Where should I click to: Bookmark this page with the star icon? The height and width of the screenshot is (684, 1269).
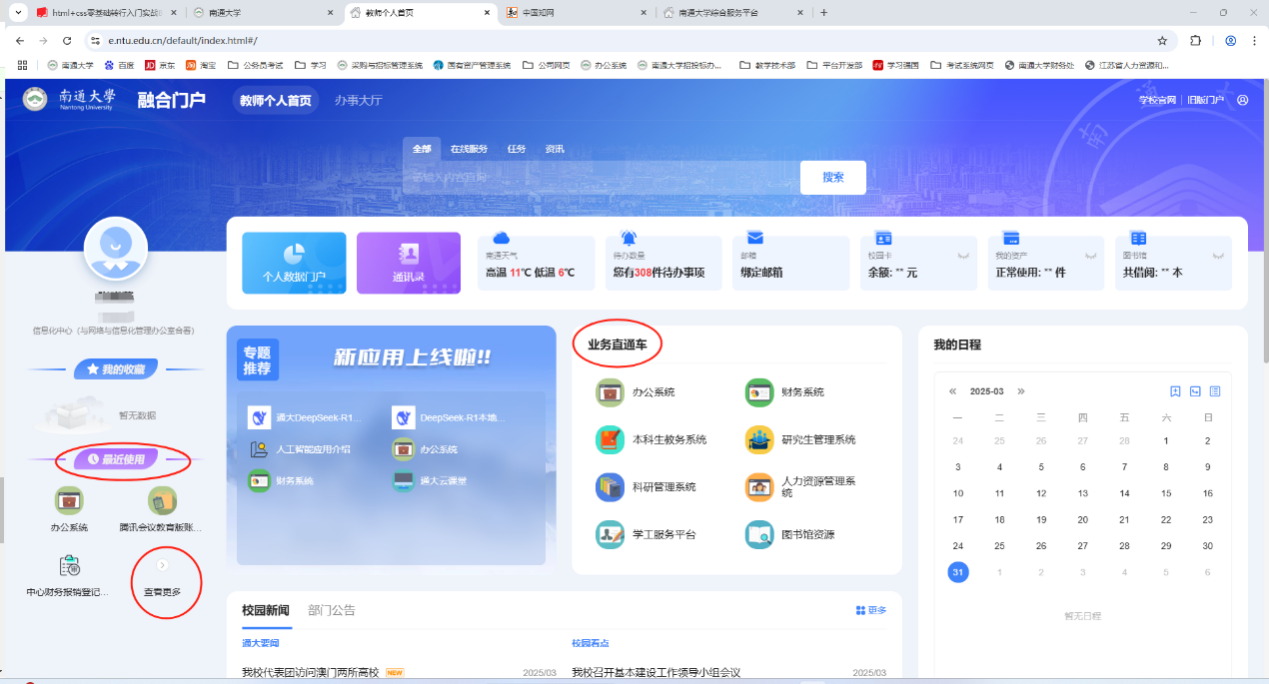[x=1162, y=41]
